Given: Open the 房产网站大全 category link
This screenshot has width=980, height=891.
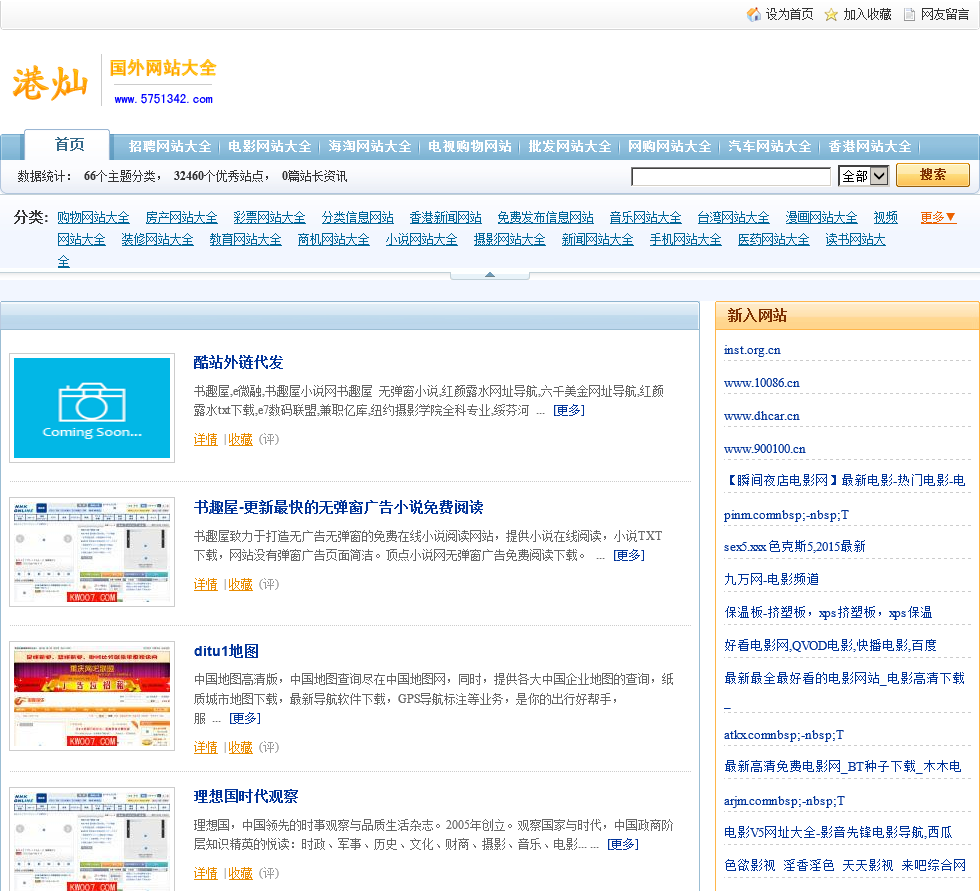Looking at the screenshot, I should pos(181,217).
